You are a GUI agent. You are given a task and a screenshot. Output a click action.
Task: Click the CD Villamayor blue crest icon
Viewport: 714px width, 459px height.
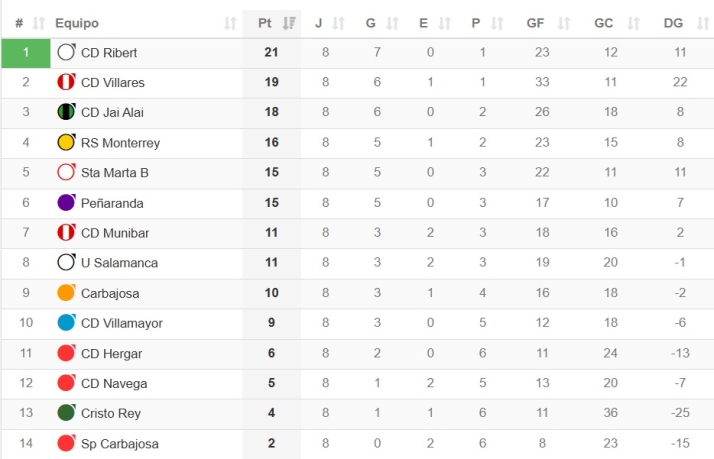pyautogui.click(x=66, y=322)
